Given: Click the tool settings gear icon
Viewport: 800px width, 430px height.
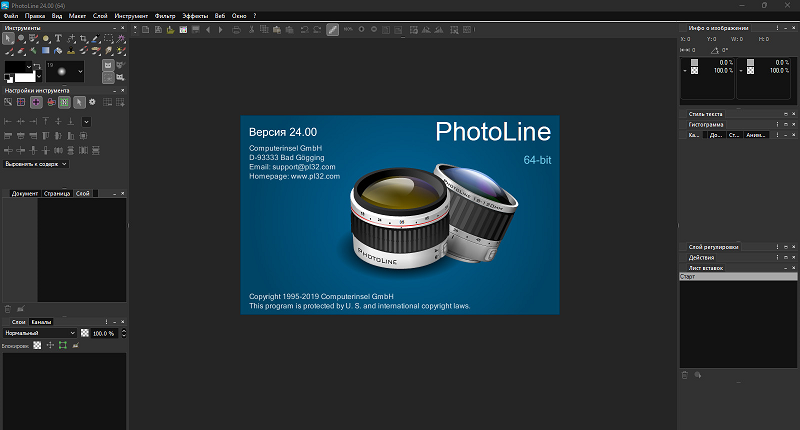Looking at the screenshot, I should (x=92, y=102).
